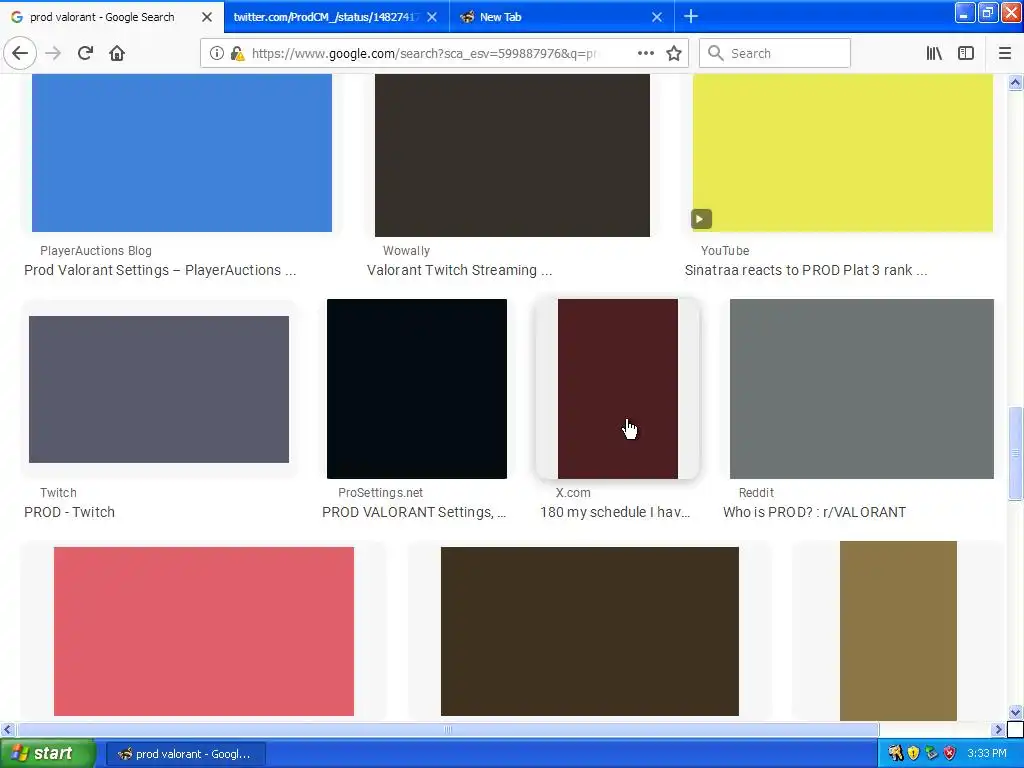Screen dimensions: 1024x768
Task: Click the 'PROD - Twitch' result title
Action: point(69,512)
